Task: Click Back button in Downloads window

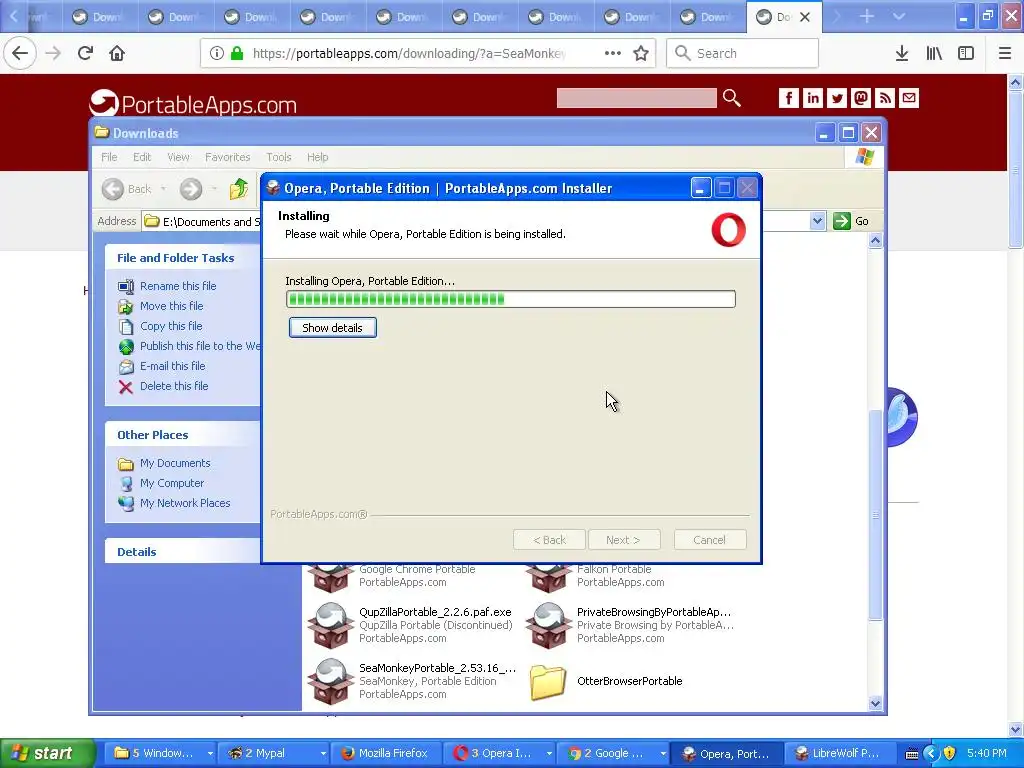Action: (127, 189)
